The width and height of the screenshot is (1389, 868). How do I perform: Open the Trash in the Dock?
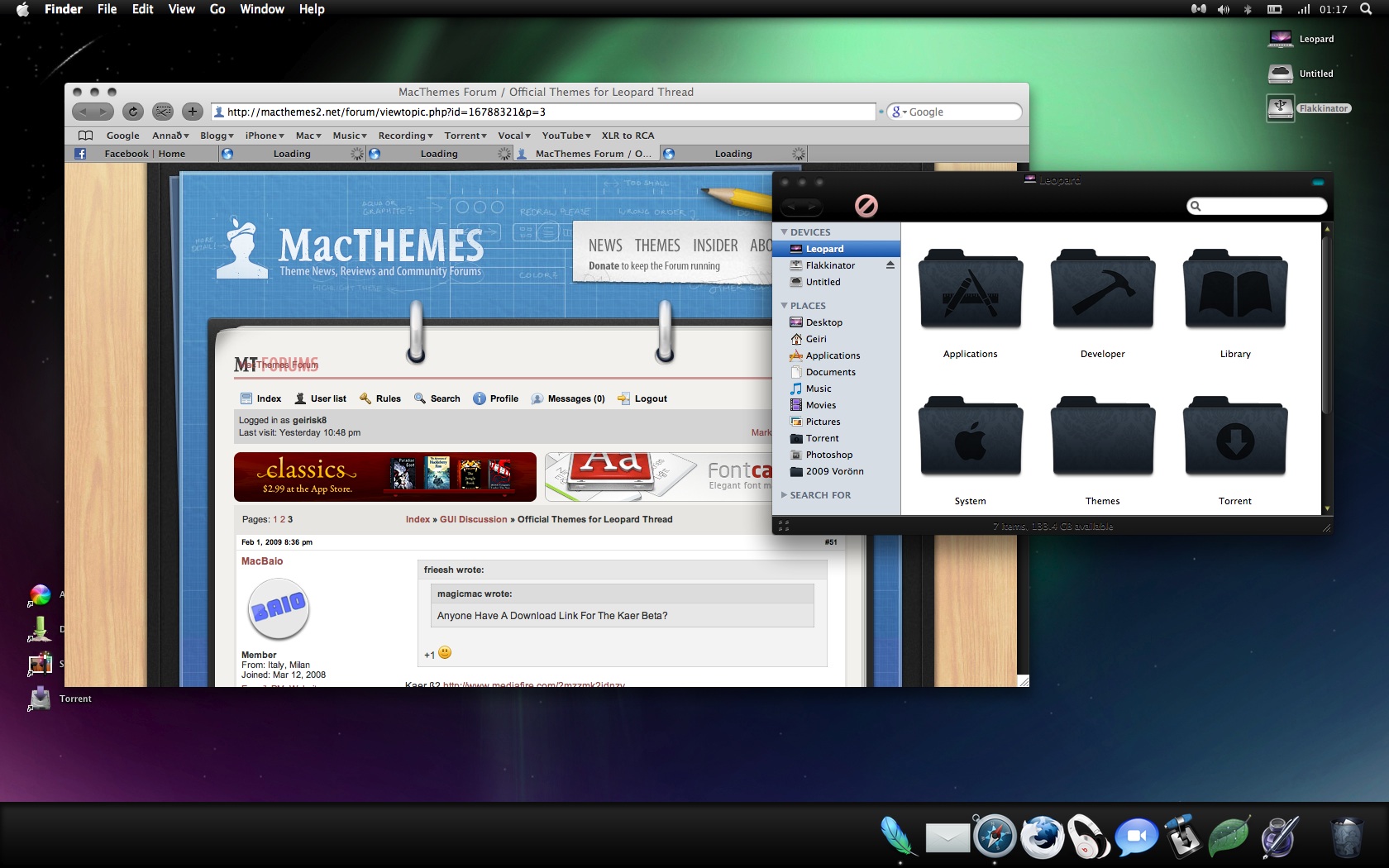tap(1346, 837)
